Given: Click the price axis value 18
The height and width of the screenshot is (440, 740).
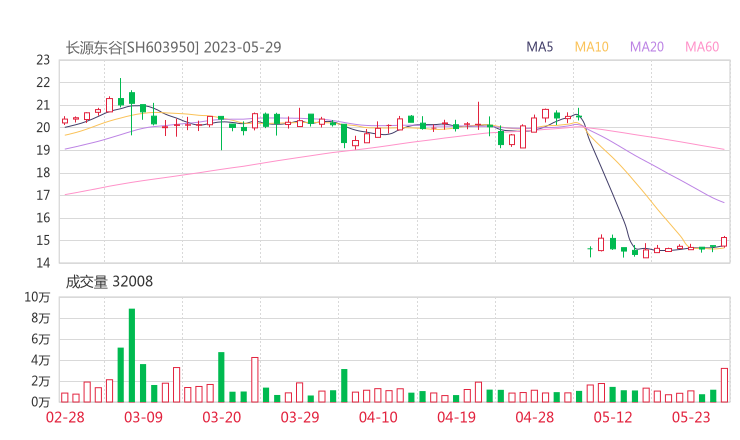Looking at the screenshot, I should click(43, 173).
